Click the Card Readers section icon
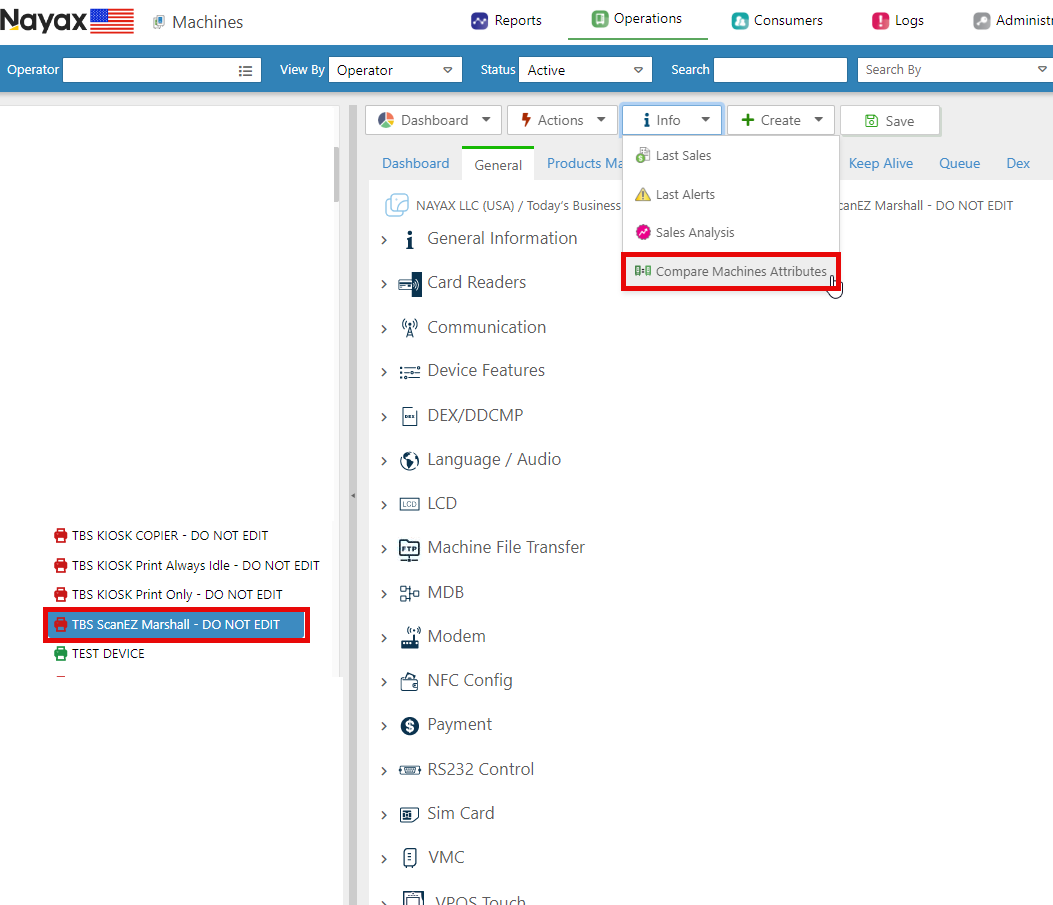Image resolution: width=1053 pixels, height=905 pixels. pos(409,283)
